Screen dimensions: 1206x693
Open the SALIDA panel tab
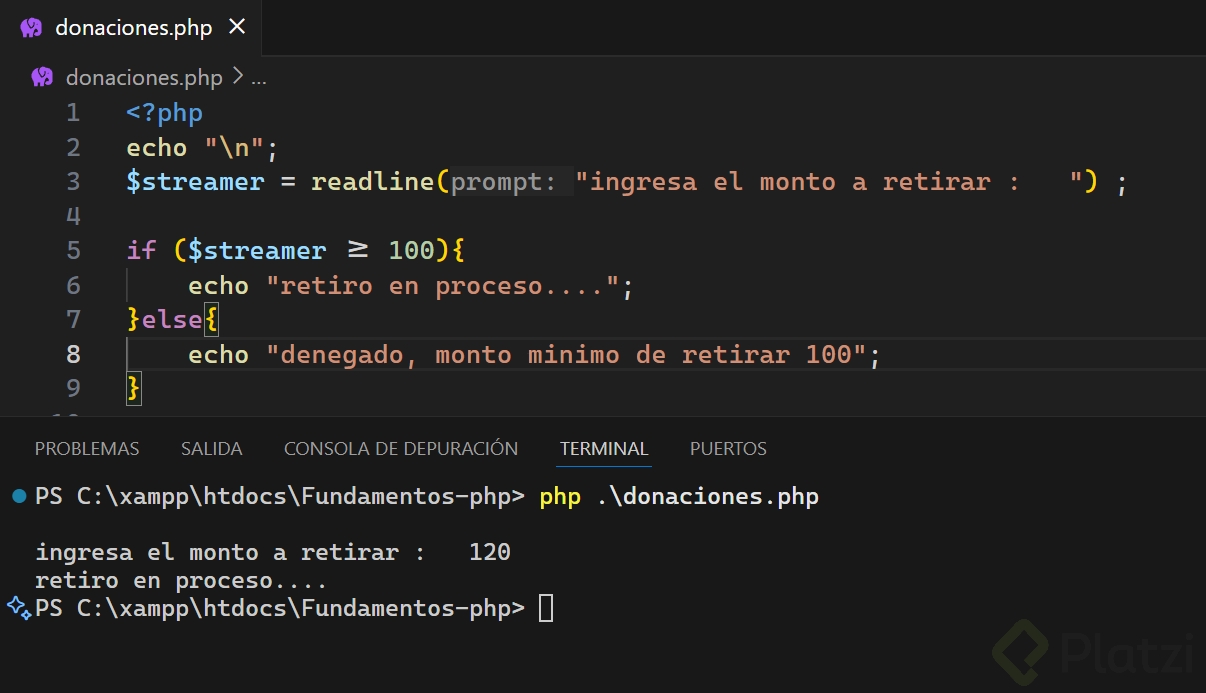[212, 449]
